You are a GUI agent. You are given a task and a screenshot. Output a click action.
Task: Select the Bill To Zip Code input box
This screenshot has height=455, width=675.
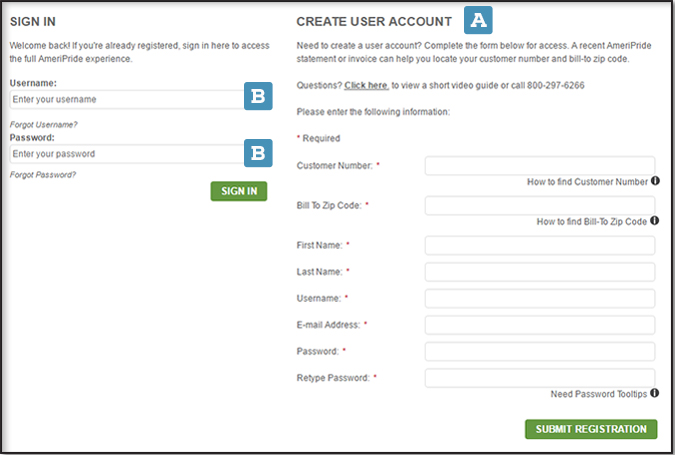point(539,205)
